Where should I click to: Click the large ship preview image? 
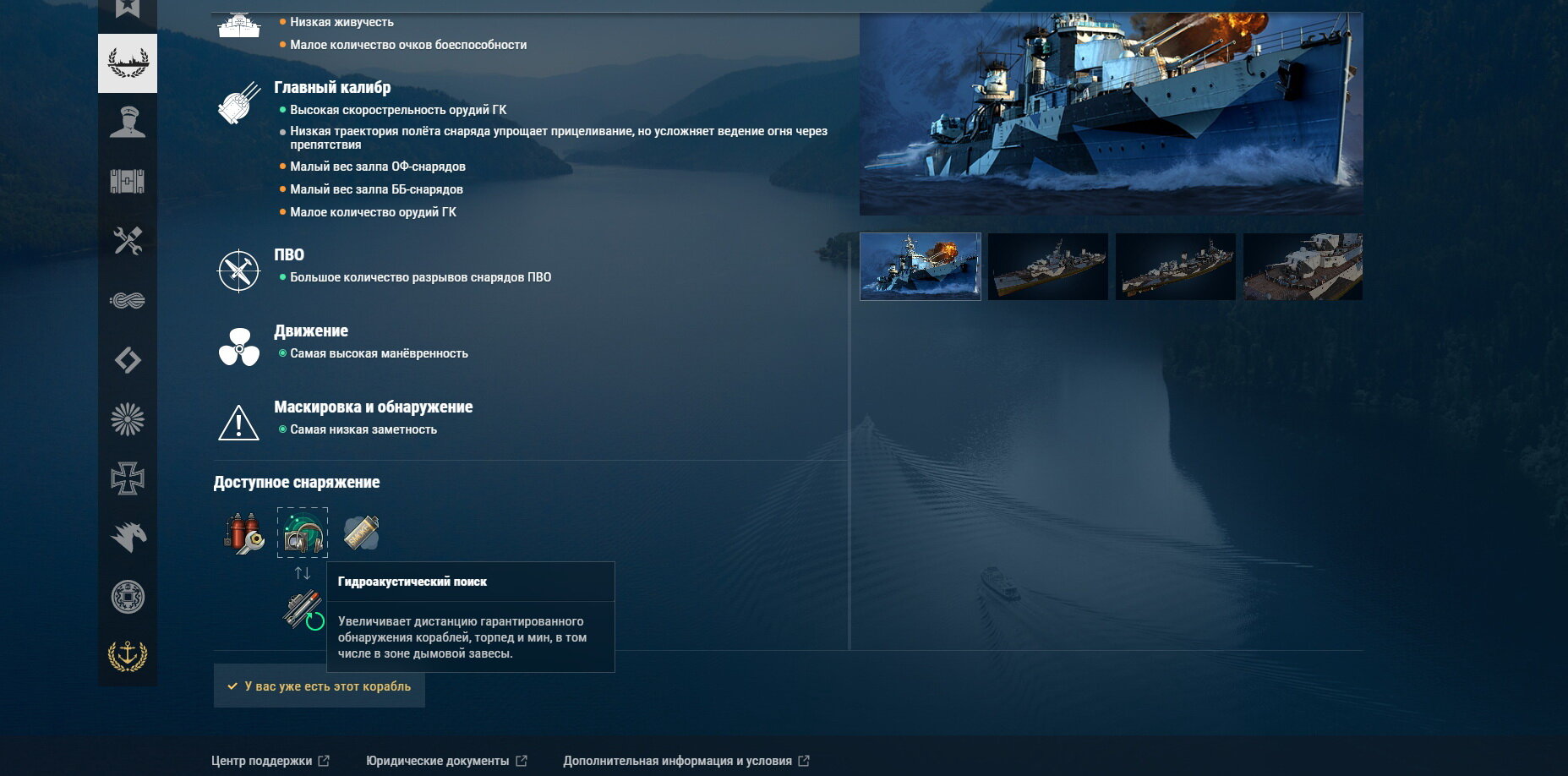(x=1112, y=113)
